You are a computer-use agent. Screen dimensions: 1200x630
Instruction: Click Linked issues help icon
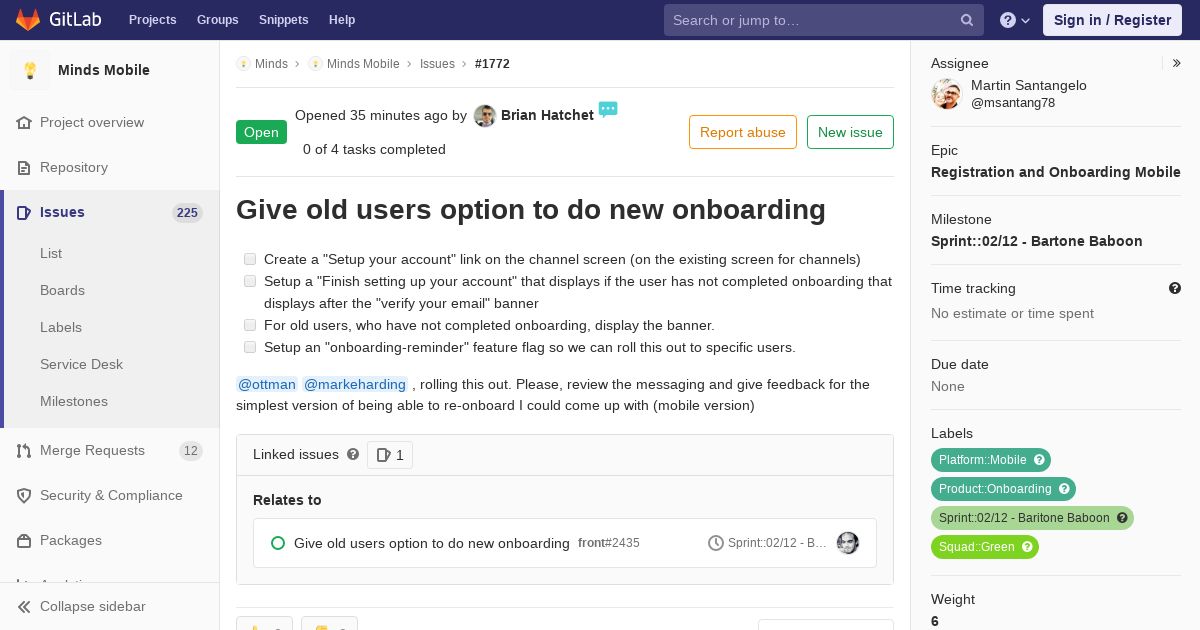click(x=353, y=454)
